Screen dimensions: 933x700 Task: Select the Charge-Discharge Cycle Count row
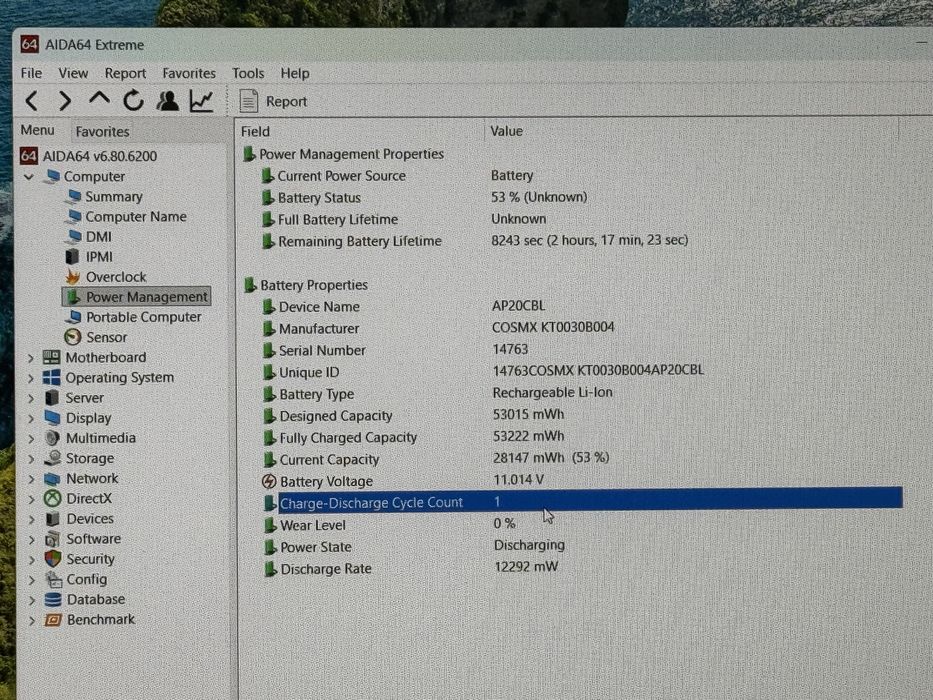(583, 502)
